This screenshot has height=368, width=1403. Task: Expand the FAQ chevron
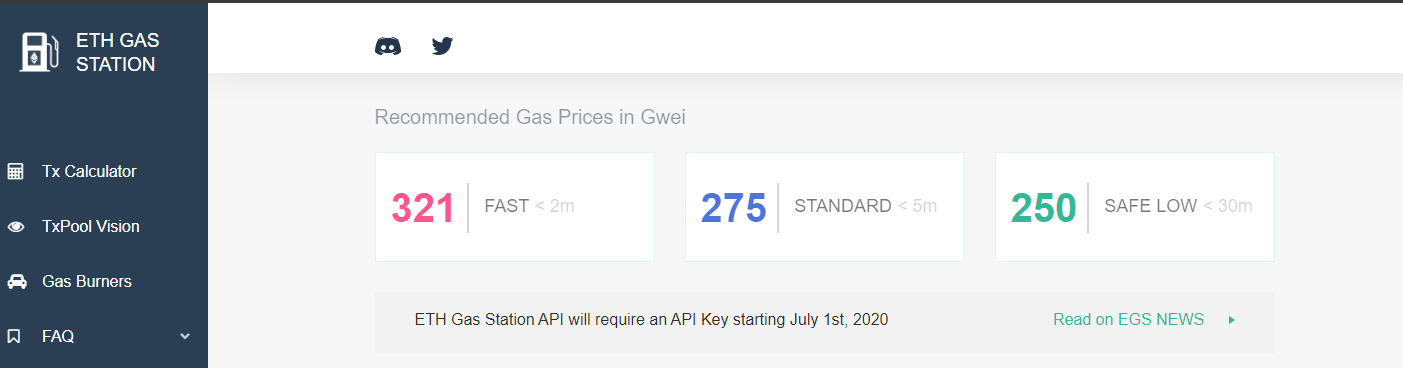tap(184, 336)
